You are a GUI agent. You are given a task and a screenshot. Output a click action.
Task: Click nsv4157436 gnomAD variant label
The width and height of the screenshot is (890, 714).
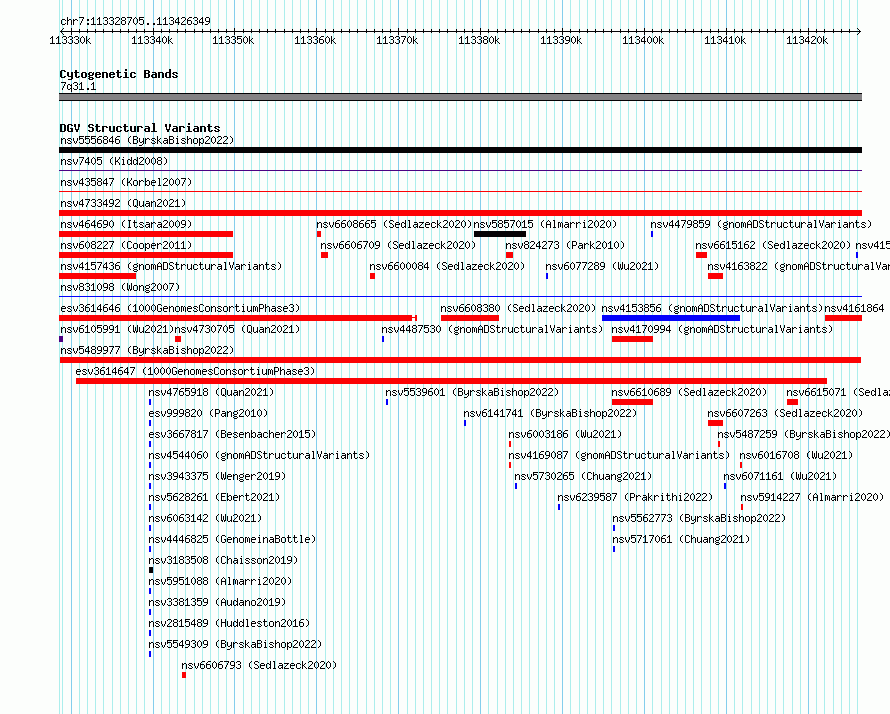[171, 266]
